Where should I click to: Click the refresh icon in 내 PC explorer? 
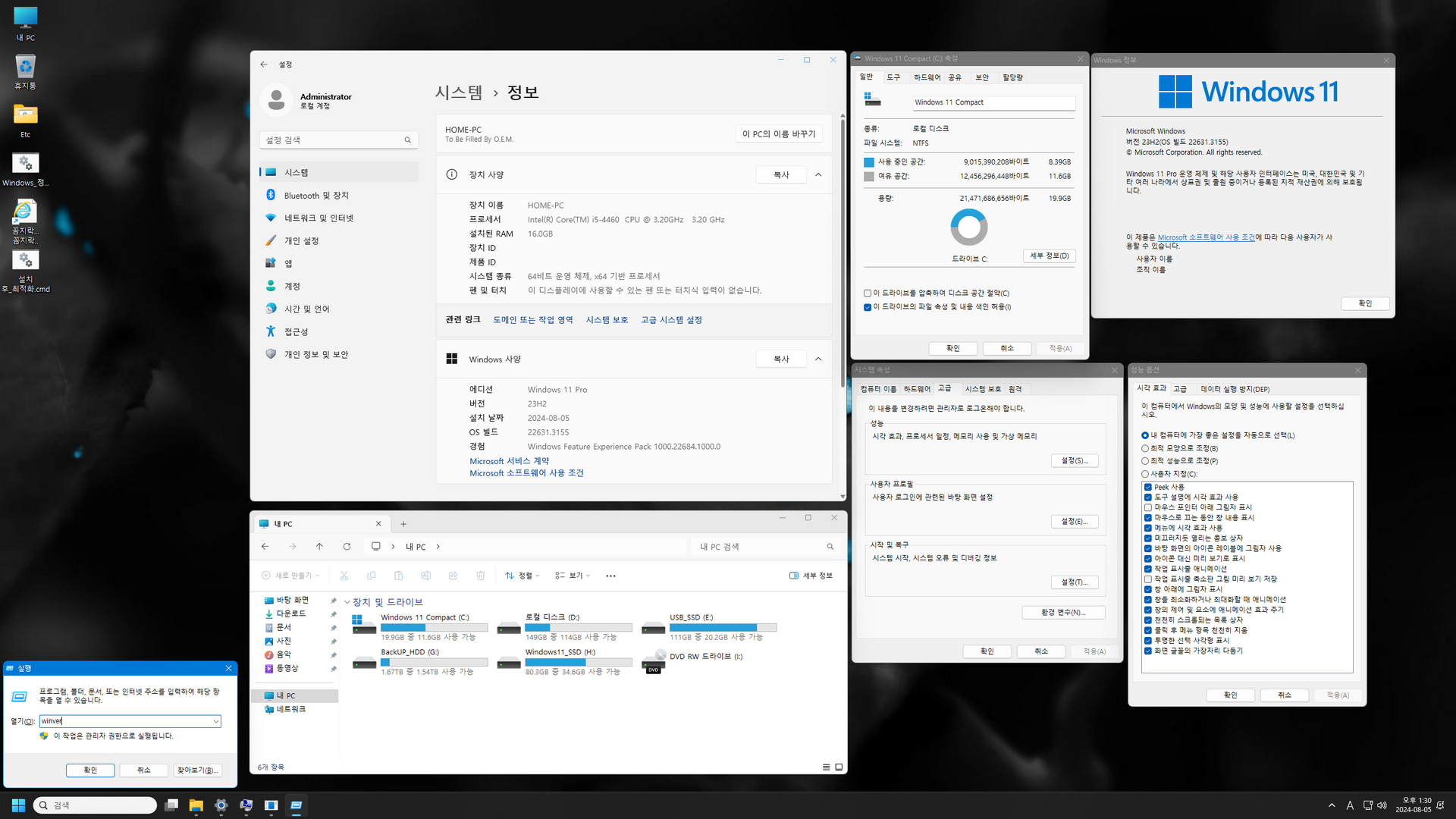click(x=347, y=547)
